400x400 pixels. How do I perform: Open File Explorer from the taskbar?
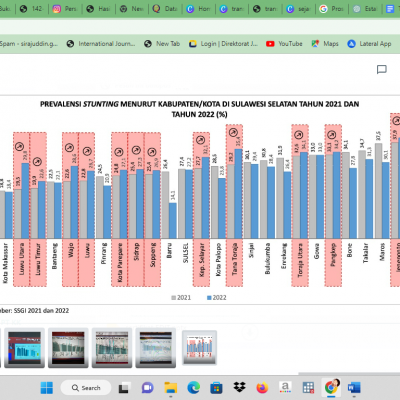(x=171, y=388)
